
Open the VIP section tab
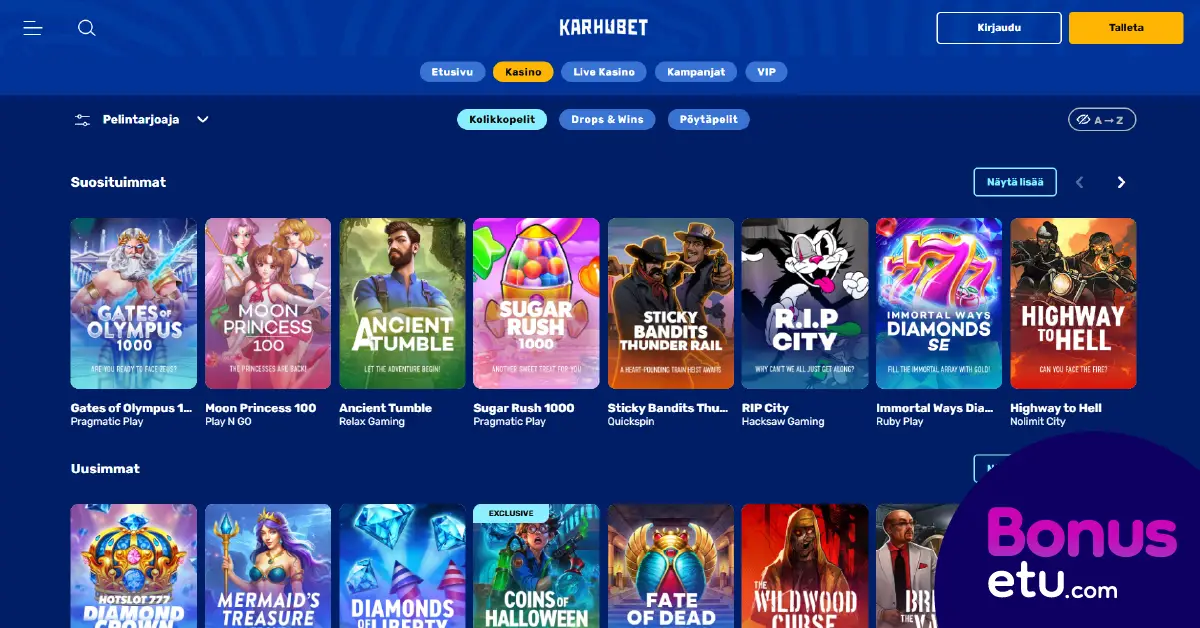click(767, 72)
